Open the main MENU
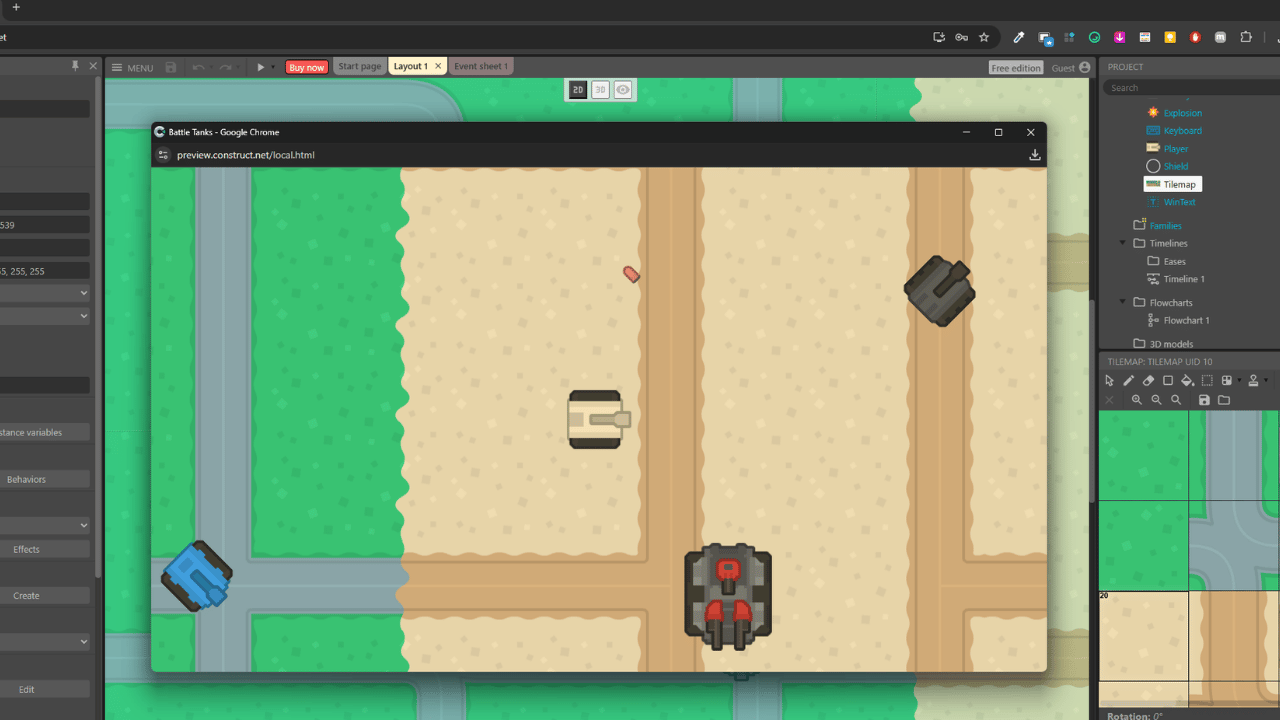 [x=132, y=68]
